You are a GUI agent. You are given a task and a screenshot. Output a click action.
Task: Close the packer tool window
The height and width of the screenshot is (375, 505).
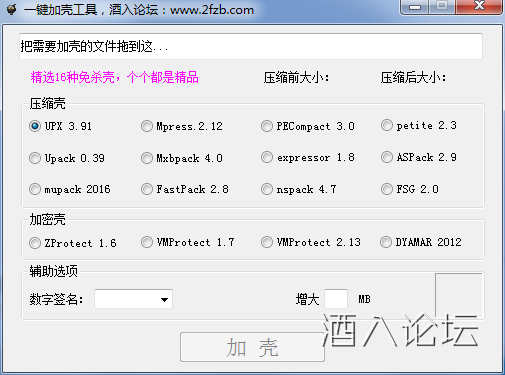479,6
